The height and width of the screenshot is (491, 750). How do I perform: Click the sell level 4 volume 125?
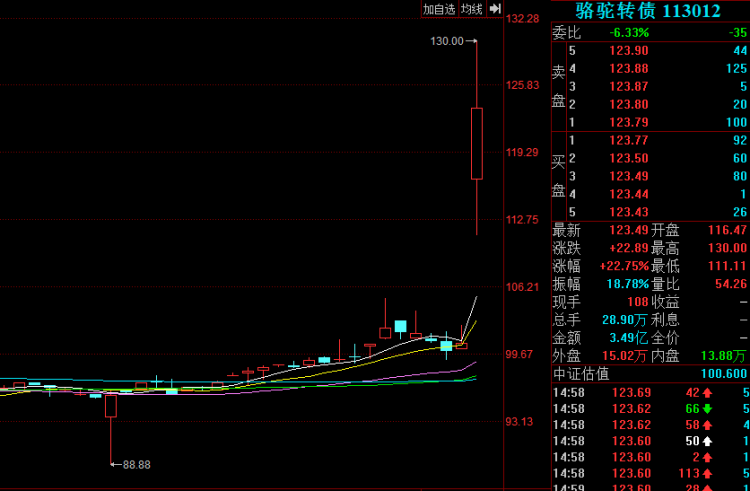pyautogui.click(x=737, y=68)
